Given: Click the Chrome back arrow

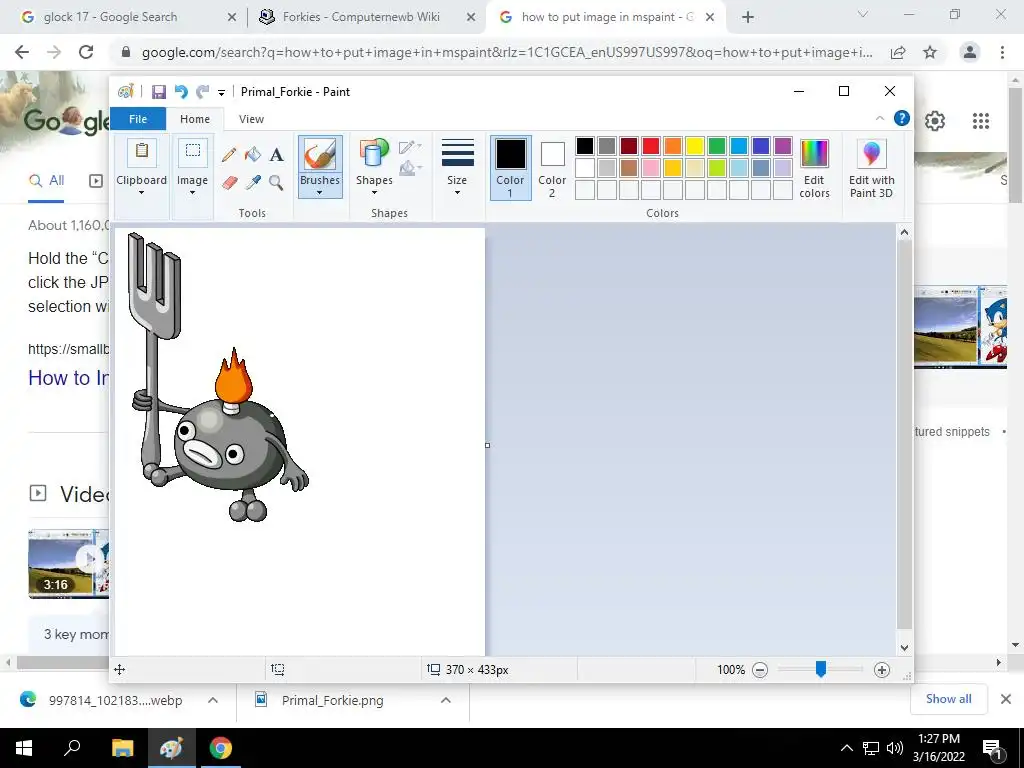Looking at the screenshot, I should pos(22,52).
